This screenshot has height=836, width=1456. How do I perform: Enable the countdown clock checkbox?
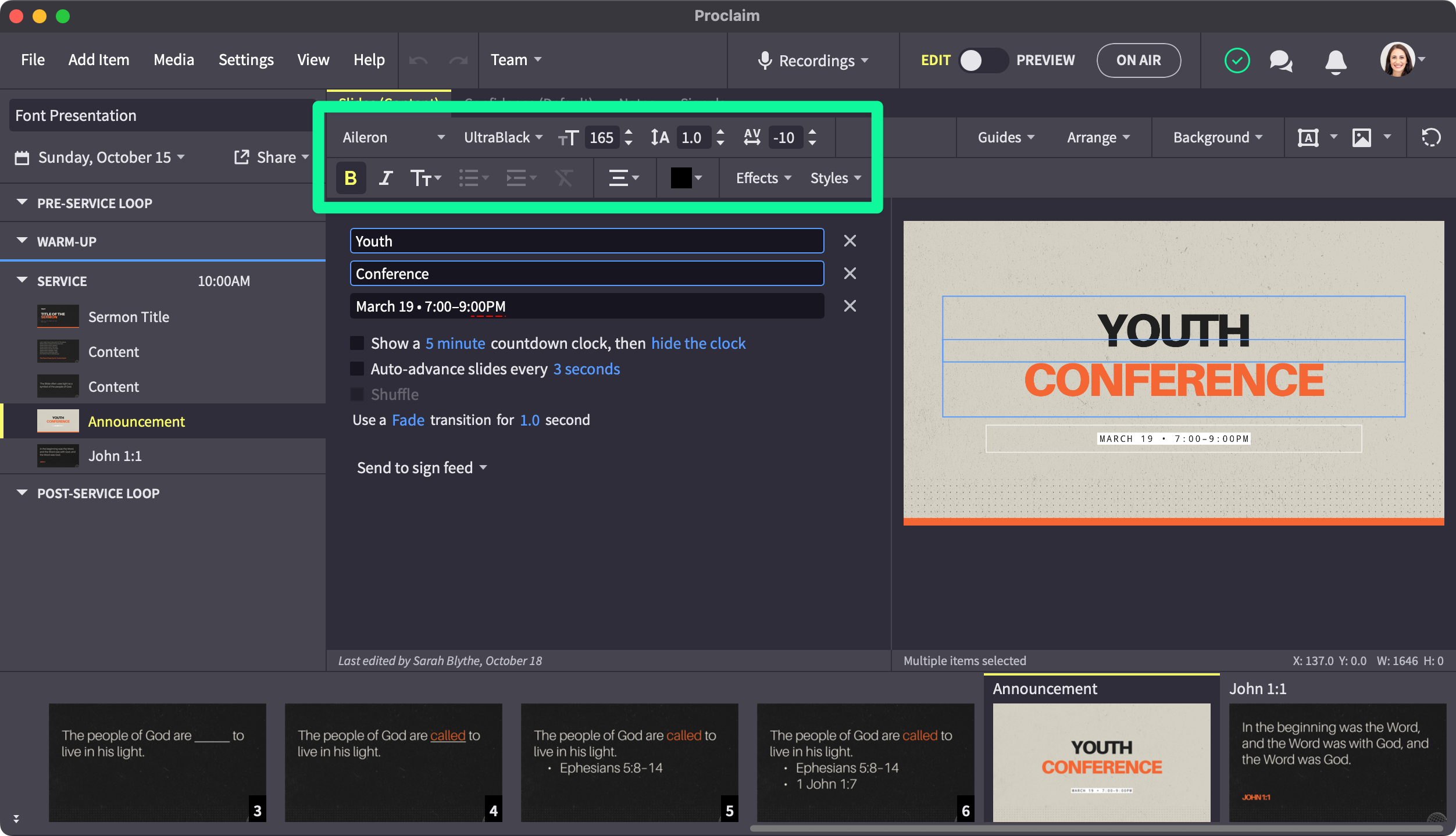pyautogui.click(x=357, y=343)
